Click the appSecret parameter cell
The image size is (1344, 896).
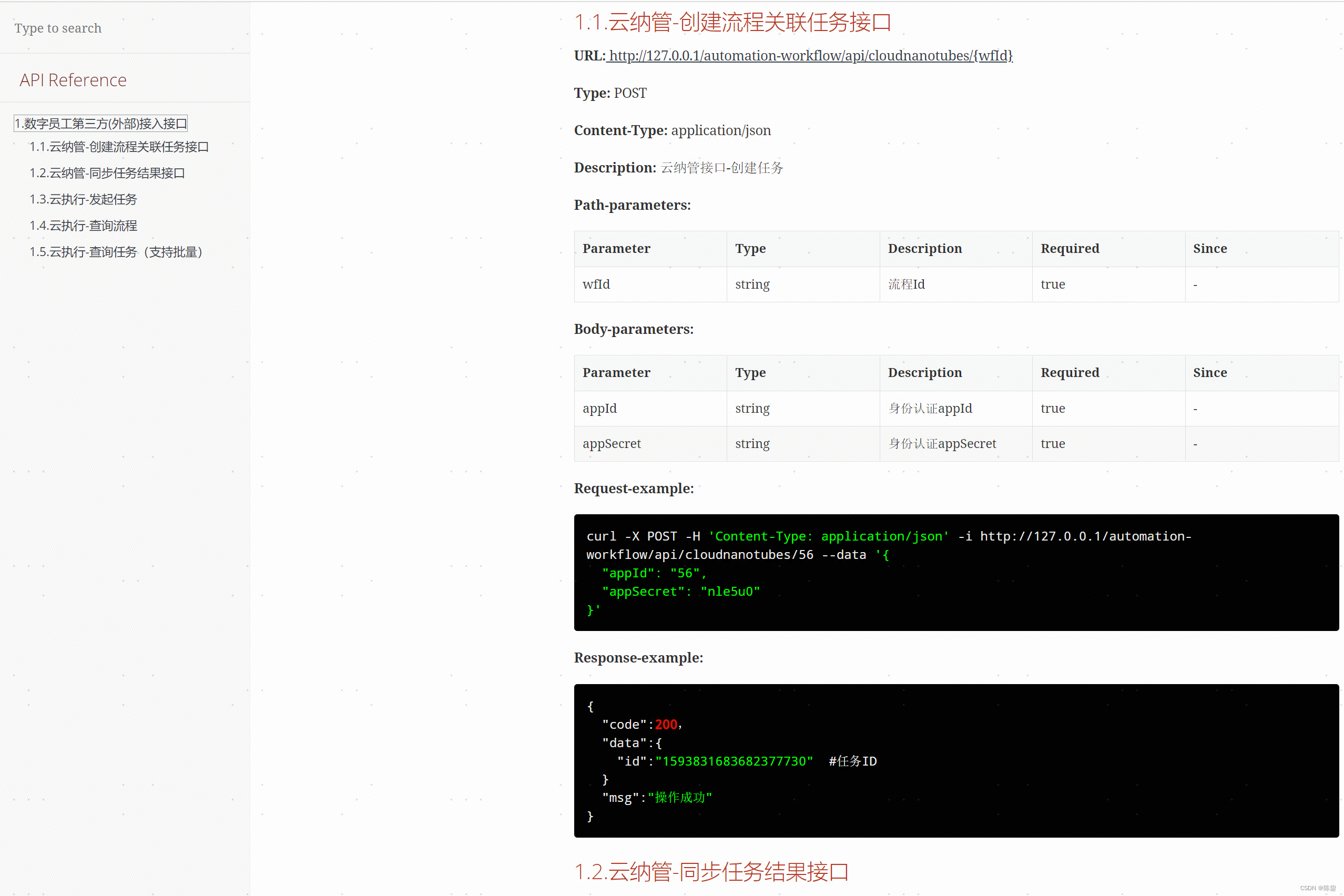click(x=612, y=444)
